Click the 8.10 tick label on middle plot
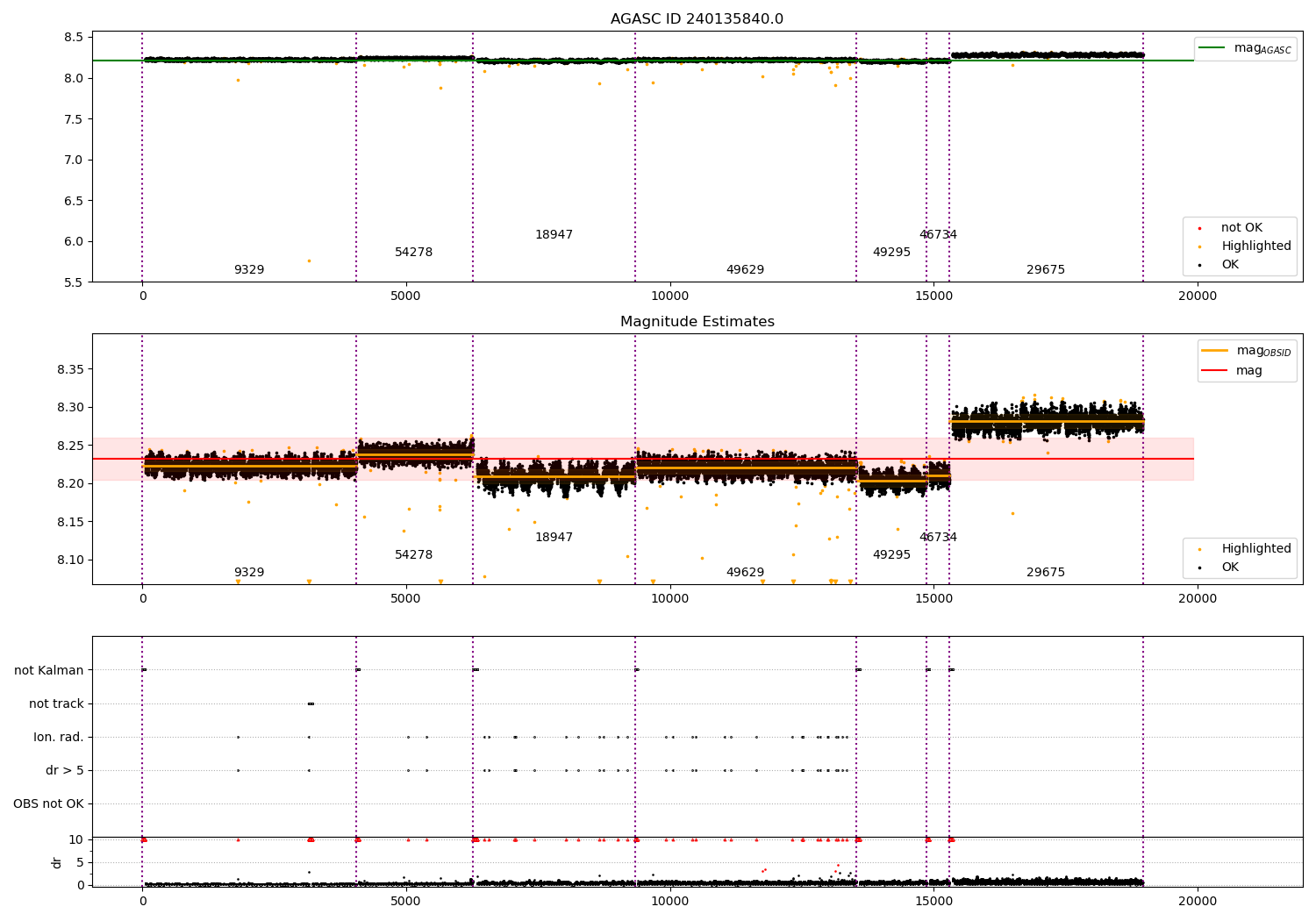The image size is (1316, 921). (70, 560)
